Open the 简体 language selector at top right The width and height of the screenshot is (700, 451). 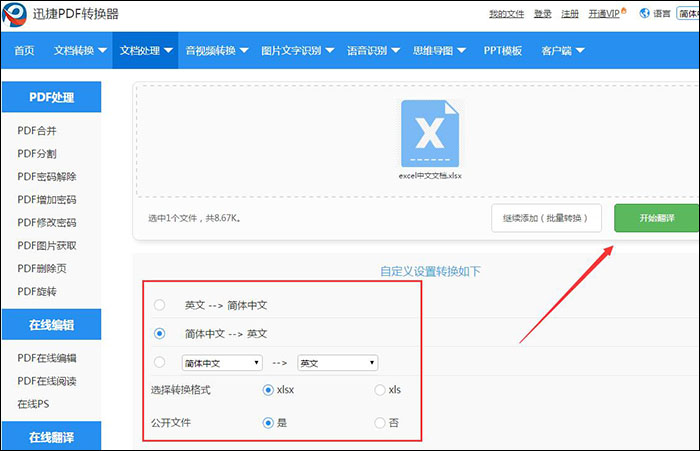[688, 13]
